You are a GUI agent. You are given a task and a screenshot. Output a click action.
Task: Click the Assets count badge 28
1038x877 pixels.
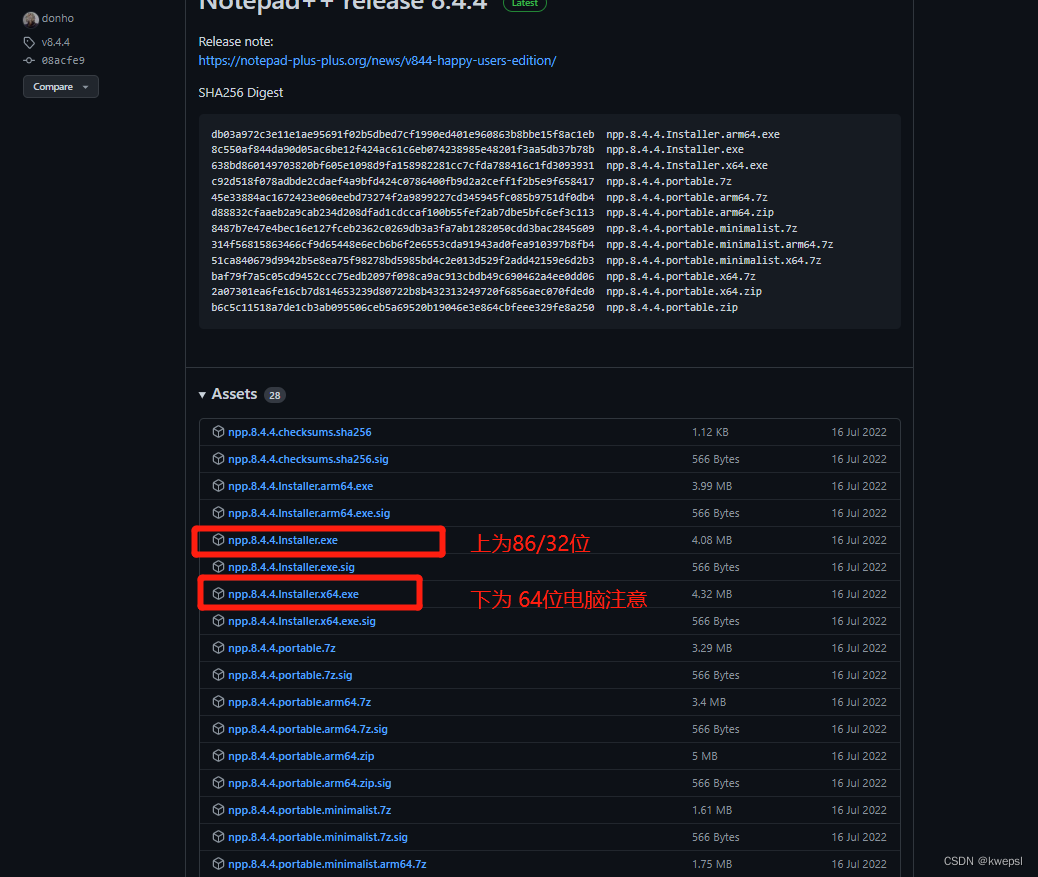(x=275, y=395)
